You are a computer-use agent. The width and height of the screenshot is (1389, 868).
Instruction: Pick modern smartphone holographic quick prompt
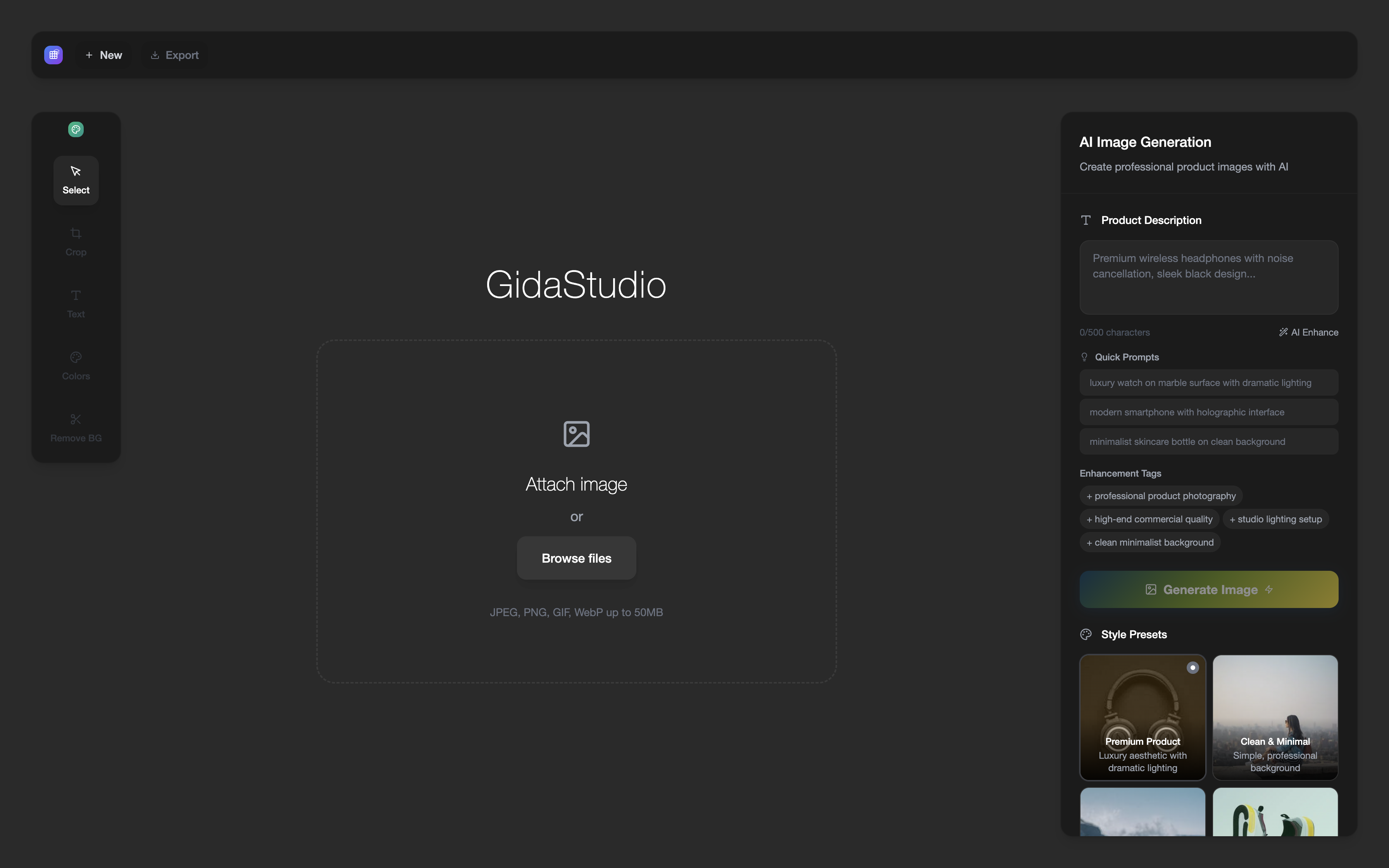click(x=1208, y=412)
